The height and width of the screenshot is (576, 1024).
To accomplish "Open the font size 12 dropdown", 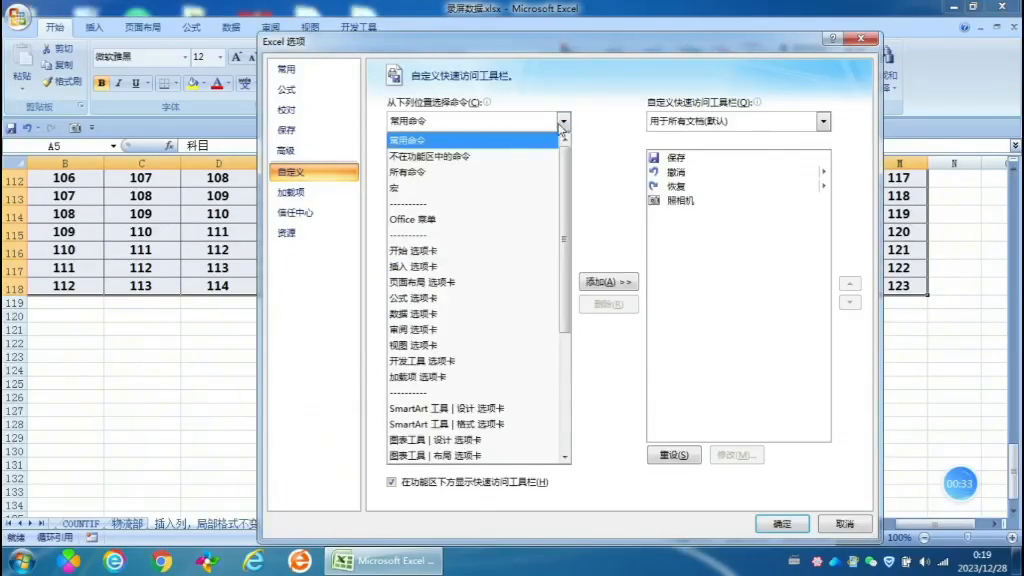I will [x=220, y=57].
